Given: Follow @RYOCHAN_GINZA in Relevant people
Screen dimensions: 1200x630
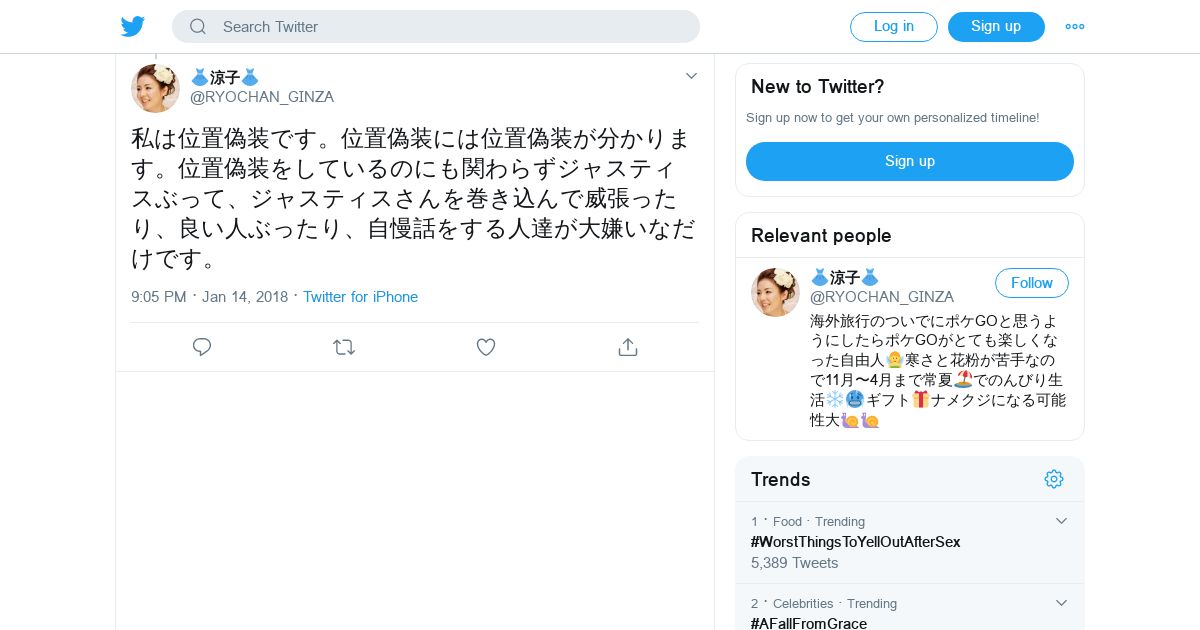Looking at the screenshot, I should tap(1032, 283).
